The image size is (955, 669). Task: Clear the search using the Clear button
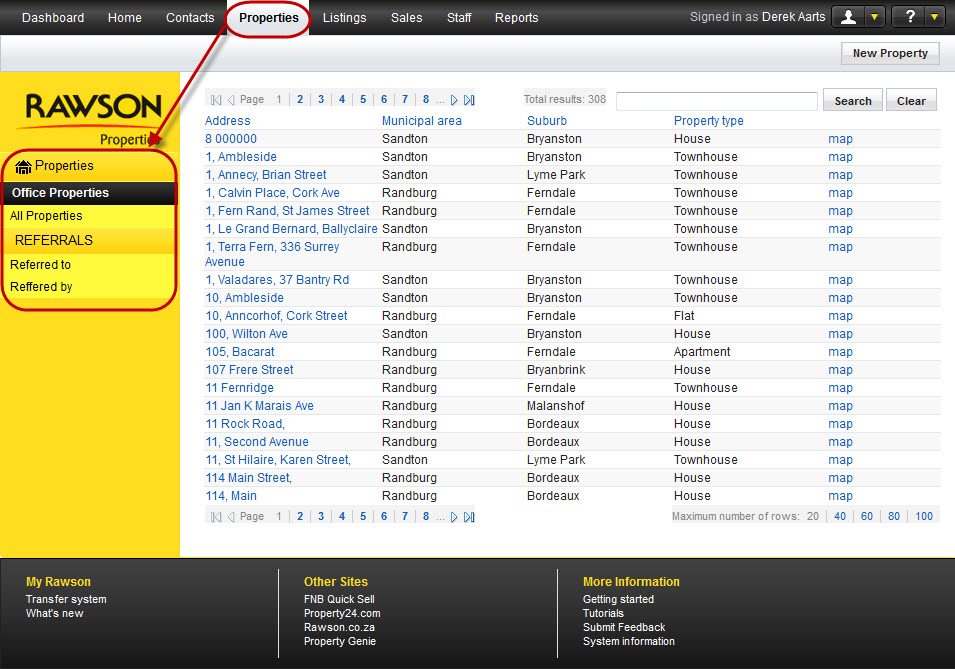(911, 101)
